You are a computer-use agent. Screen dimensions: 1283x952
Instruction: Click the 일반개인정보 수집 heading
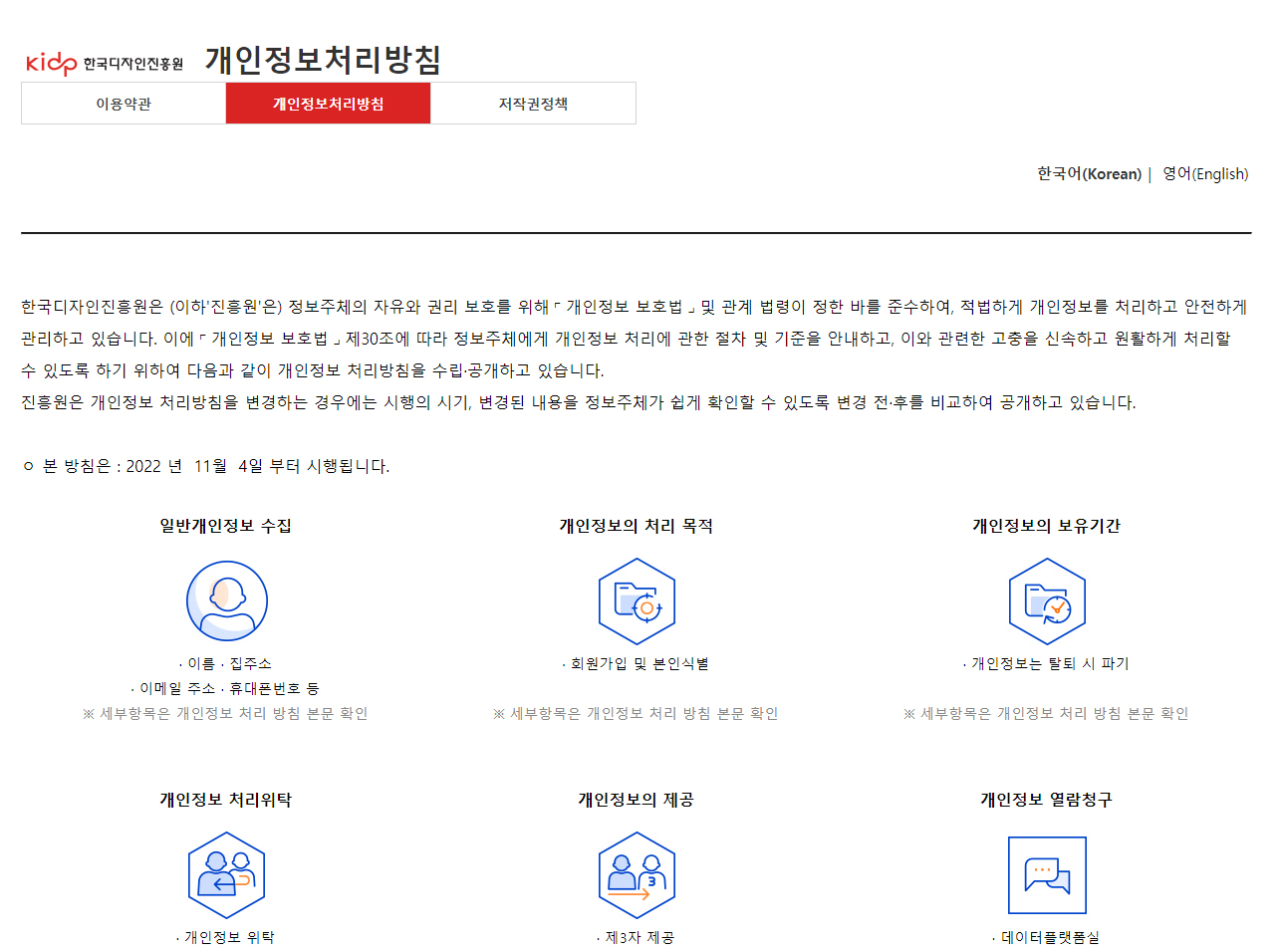tap(226, 526)
